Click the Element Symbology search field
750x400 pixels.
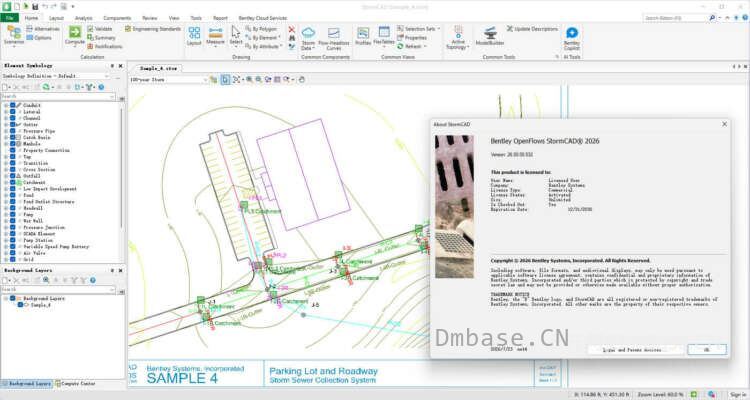point(58,97)
